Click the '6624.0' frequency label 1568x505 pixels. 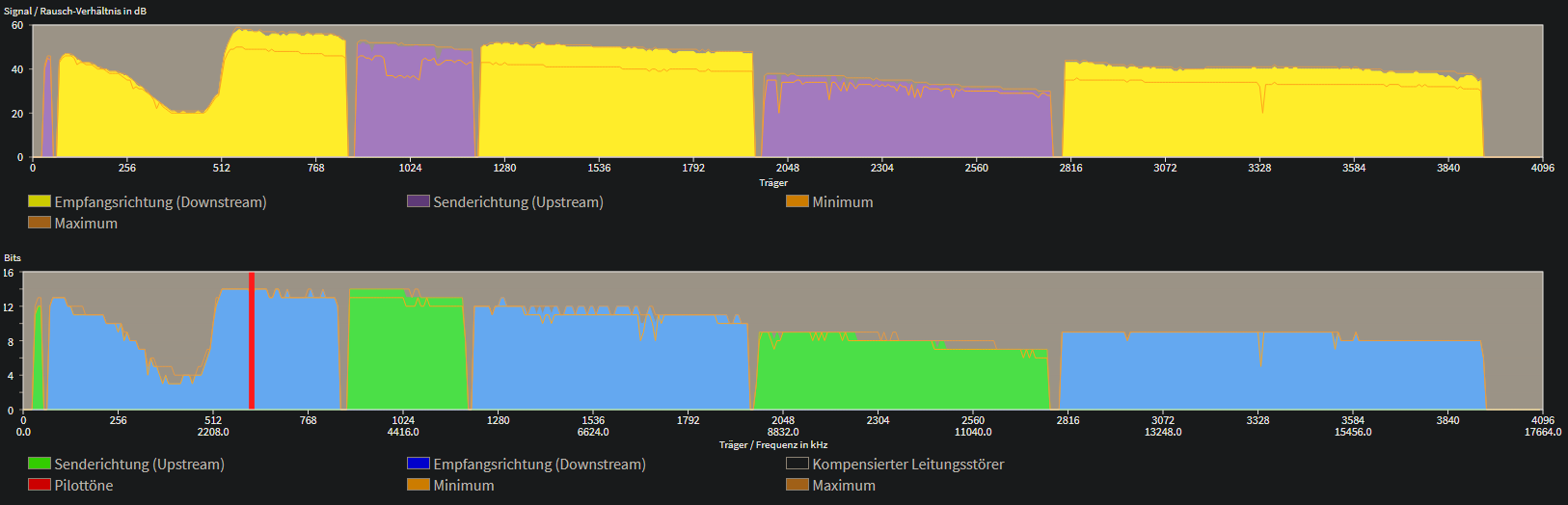click(593, 432)
